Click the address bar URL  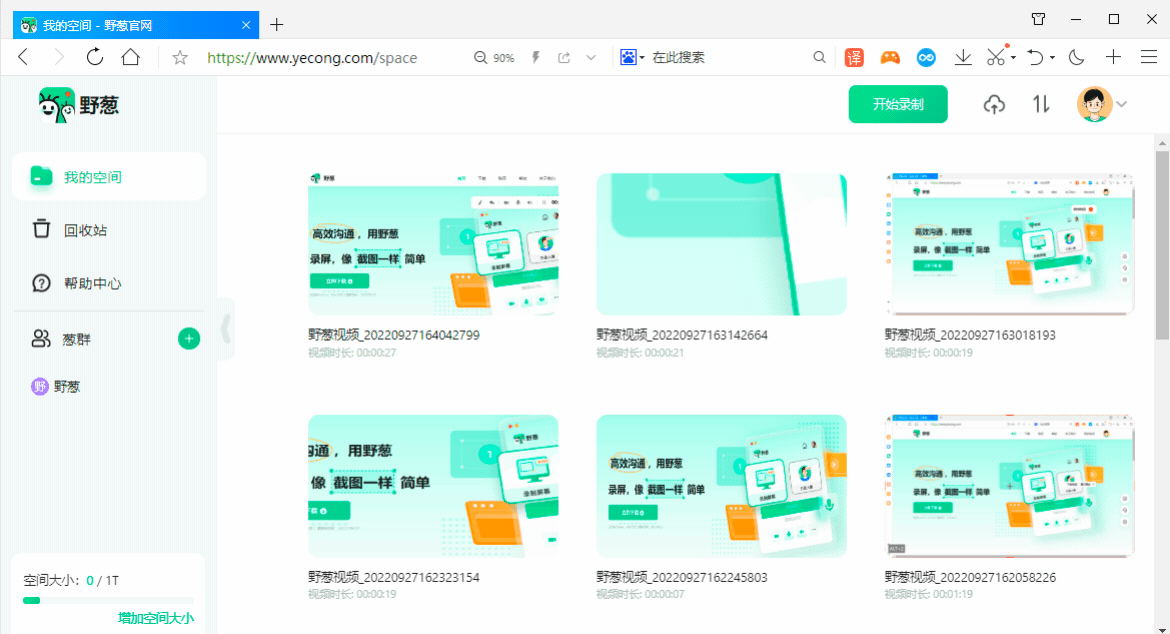[x=312, y=57]
